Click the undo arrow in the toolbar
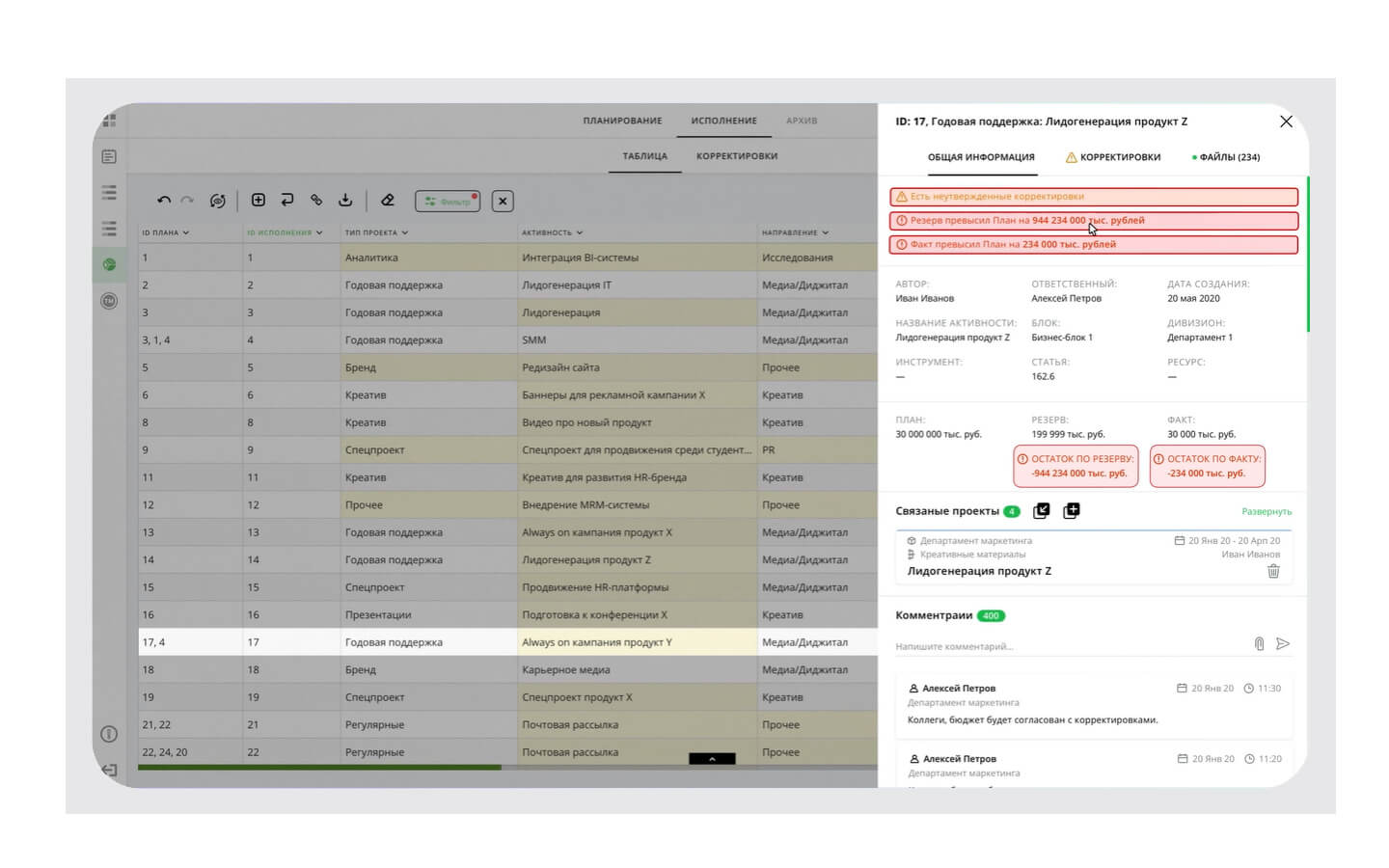The image size is (1389, 868). (164, 201)
